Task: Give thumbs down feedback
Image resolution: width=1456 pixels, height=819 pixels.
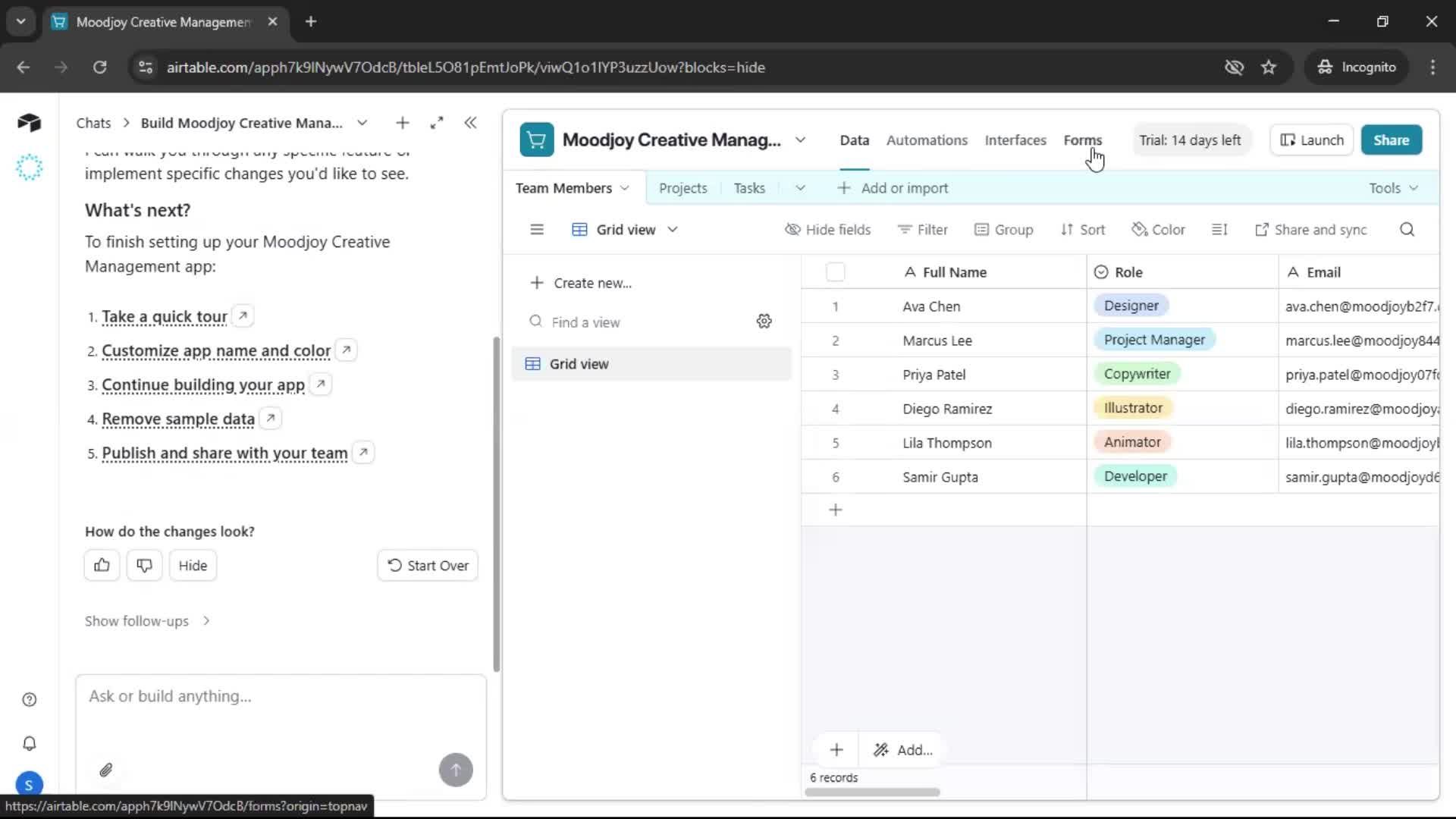Action: click(x=144, y=565)
